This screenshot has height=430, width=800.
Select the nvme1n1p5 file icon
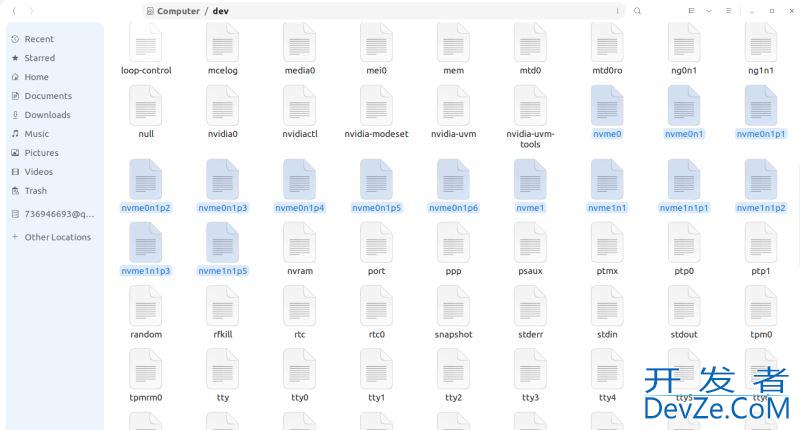pyautogui.click(x=223, y=243)
